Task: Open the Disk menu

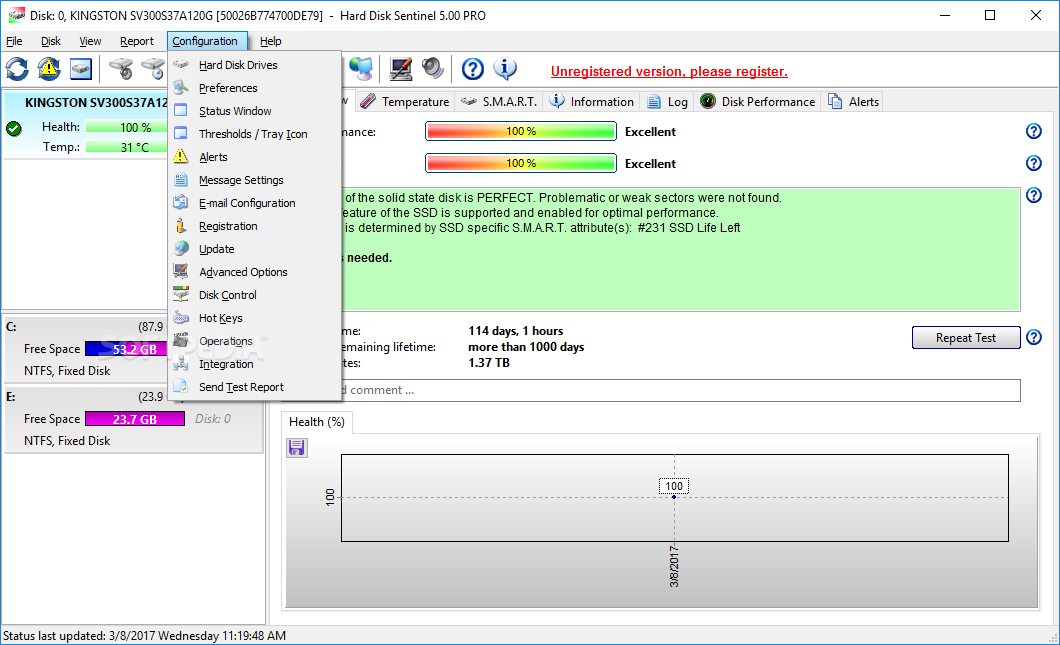Action: [x=51, y=41]
